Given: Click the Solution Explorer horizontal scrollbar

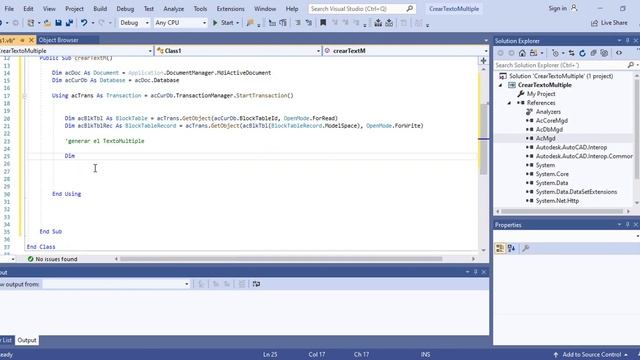Looking at the screenshot, I should tap(562, 211).
